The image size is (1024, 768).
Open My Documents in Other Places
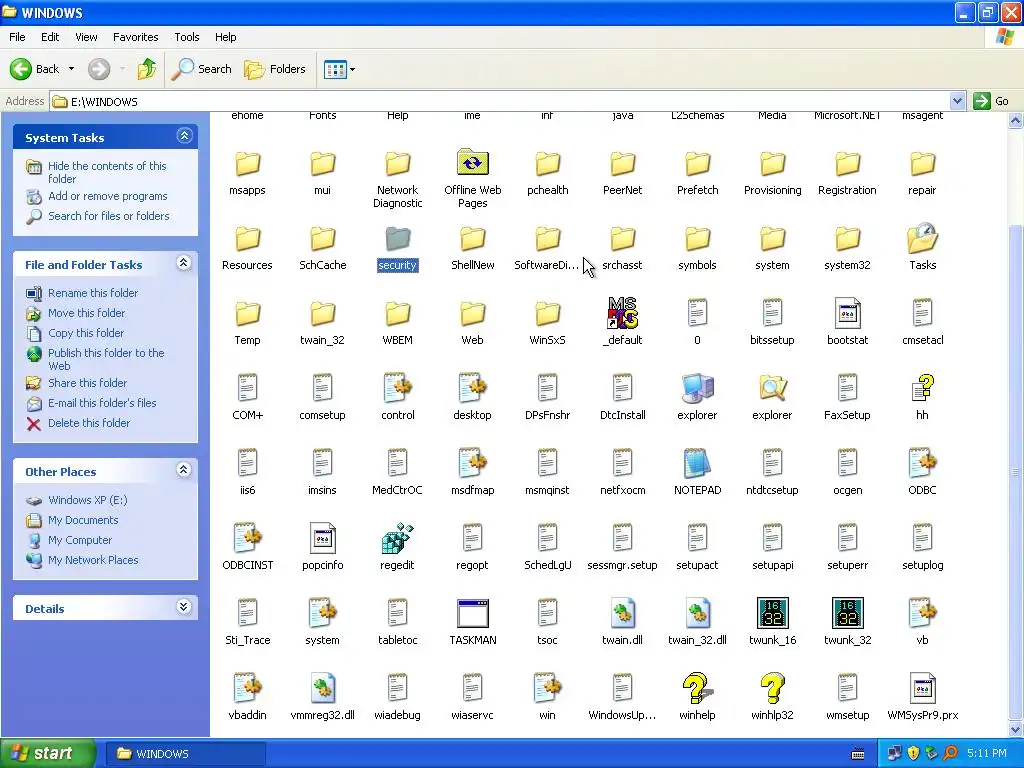[x=83, y=520]
